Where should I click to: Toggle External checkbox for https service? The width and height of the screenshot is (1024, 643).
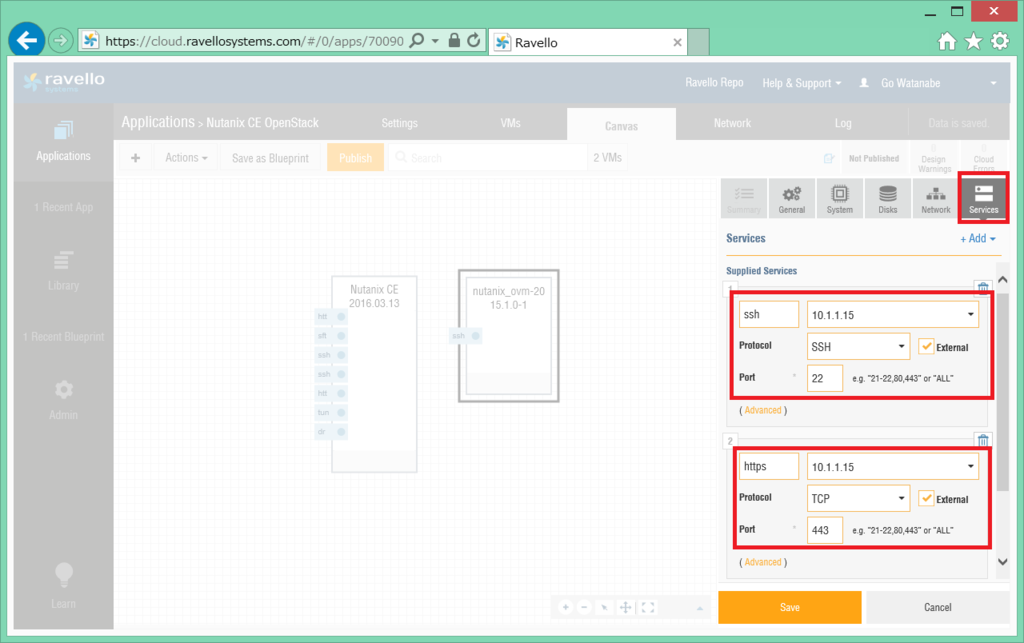pos(926,499)
